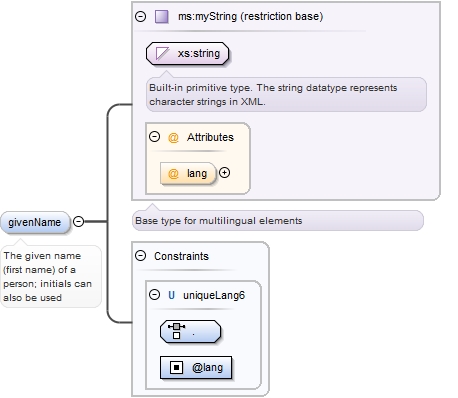458x398 pixels.
Task: Click the @ icon next to Attributes
Action: 173,137
